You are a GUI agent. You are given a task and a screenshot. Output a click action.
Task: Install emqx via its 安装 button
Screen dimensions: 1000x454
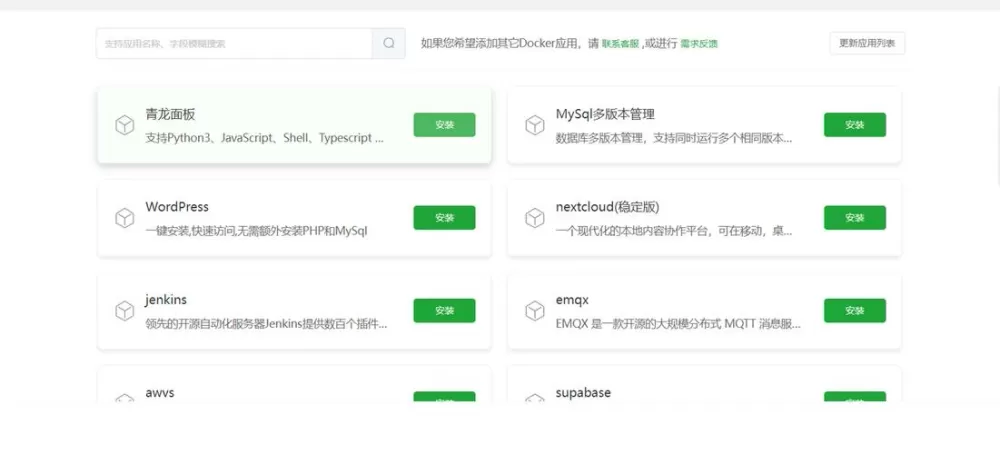coord(855,311)
